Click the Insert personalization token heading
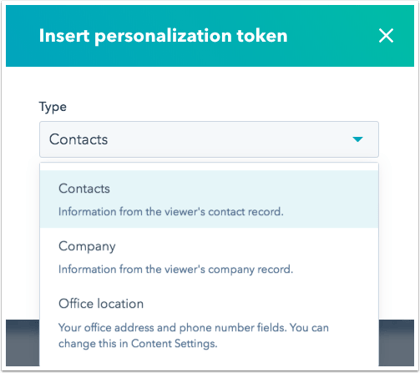The width and height of the screenshot is (420, 373). tap(163, 36)
